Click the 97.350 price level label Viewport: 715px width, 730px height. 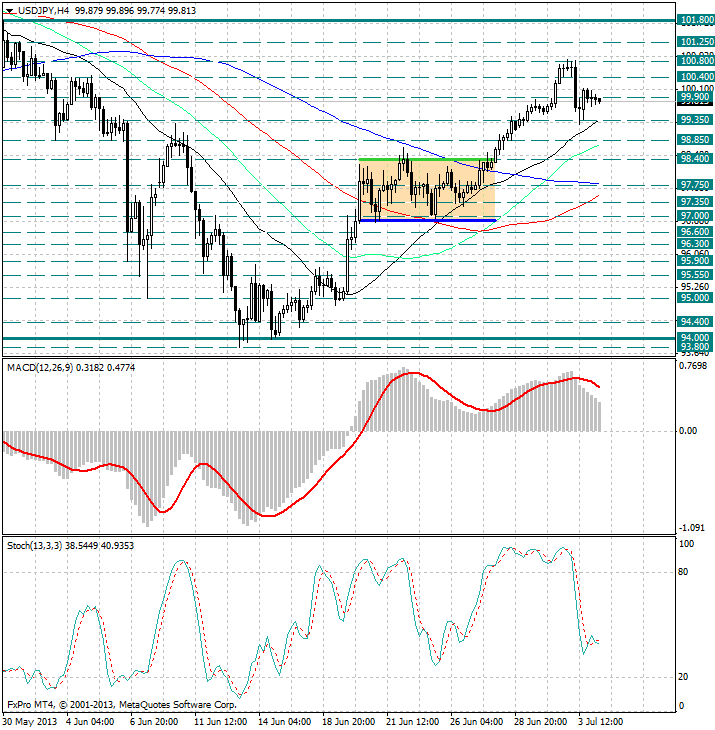[x=695, y=202]
